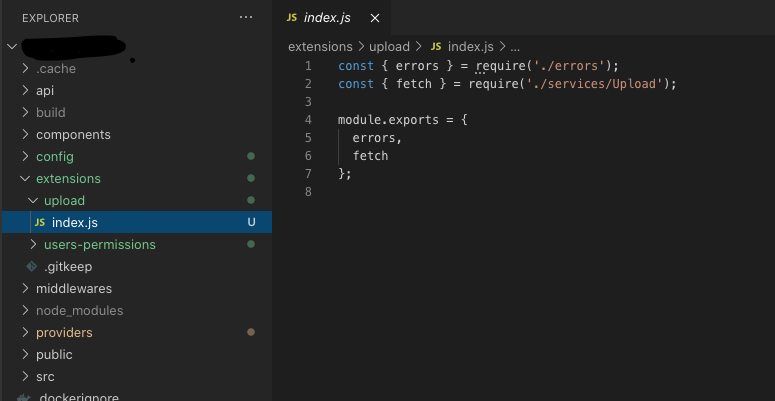Screen dimensions: 775x401
Task: Expand the src folder chevron
Action: [26, 376]
